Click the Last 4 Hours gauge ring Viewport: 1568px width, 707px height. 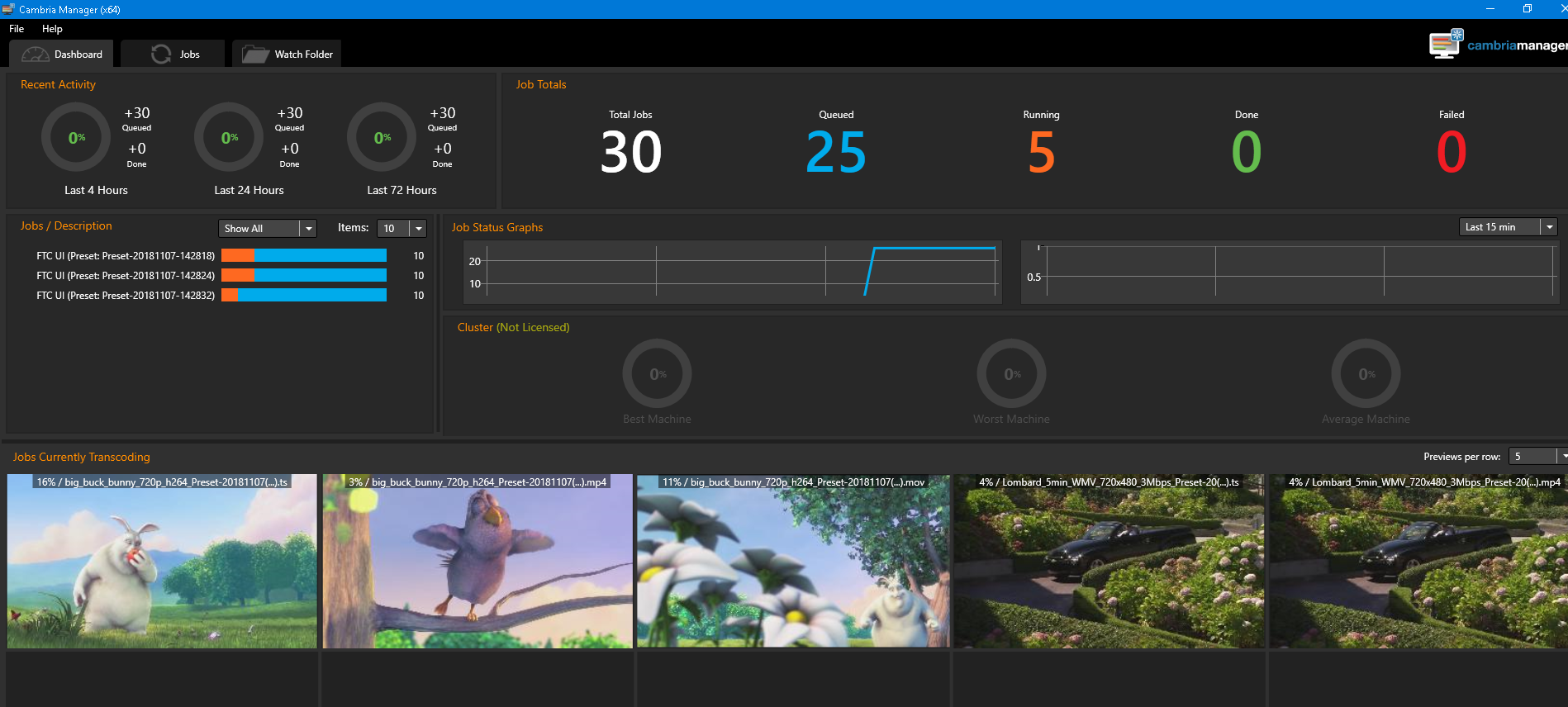coord(76,137)
